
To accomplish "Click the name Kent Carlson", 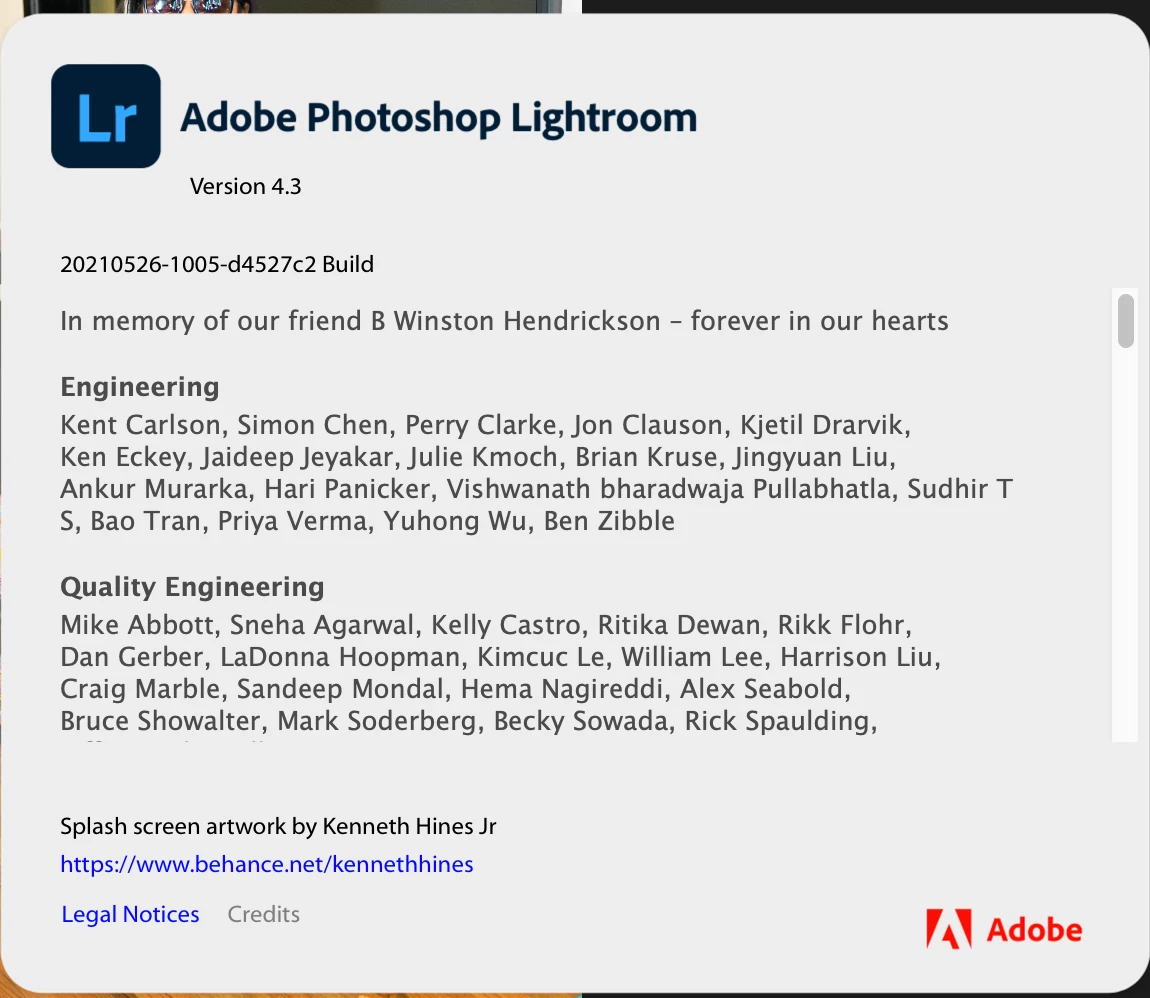I will (x=140, y=425).
